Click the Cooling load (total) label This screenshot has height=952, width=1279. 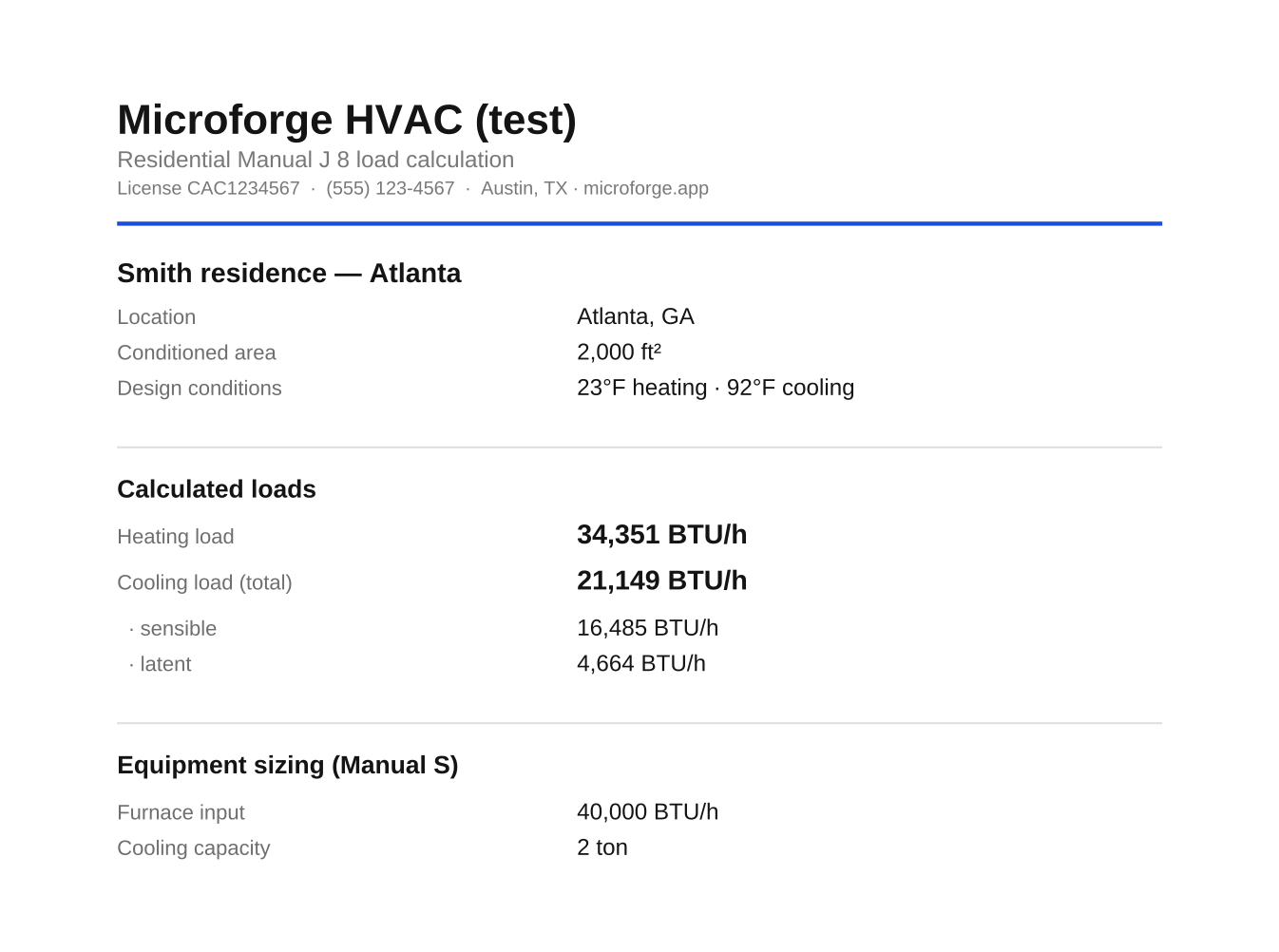click(204, 582)
